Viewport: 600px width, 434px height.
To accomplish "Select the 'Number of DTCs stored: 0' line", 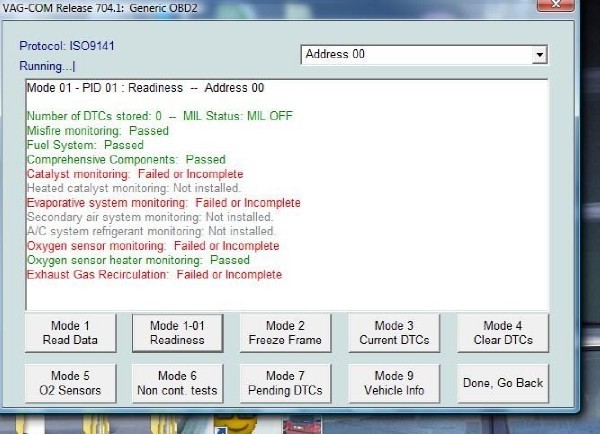I will click(x=160, y=116).
